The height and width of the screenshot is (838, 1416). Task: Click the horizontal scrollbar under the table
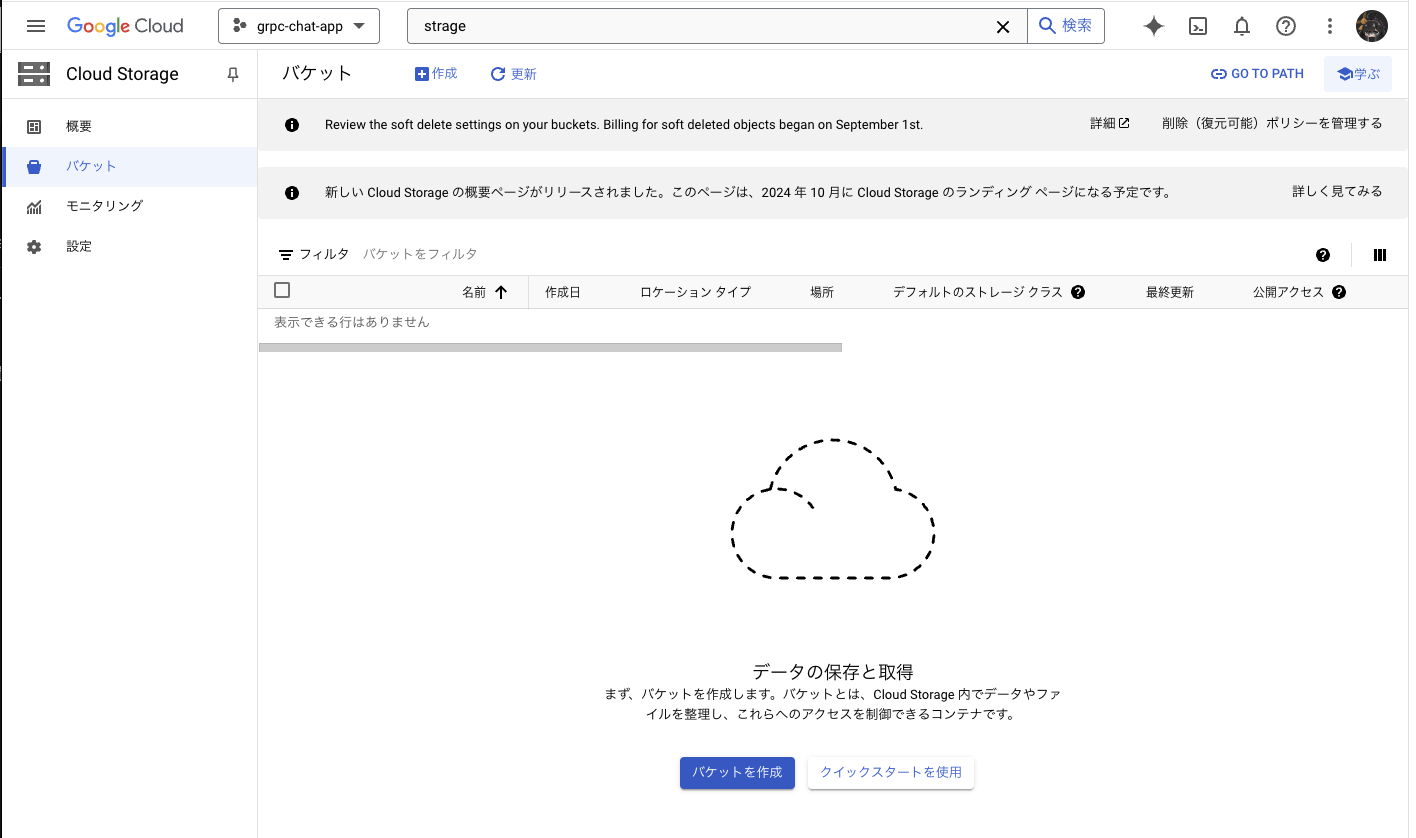click(x=550, y=347)
